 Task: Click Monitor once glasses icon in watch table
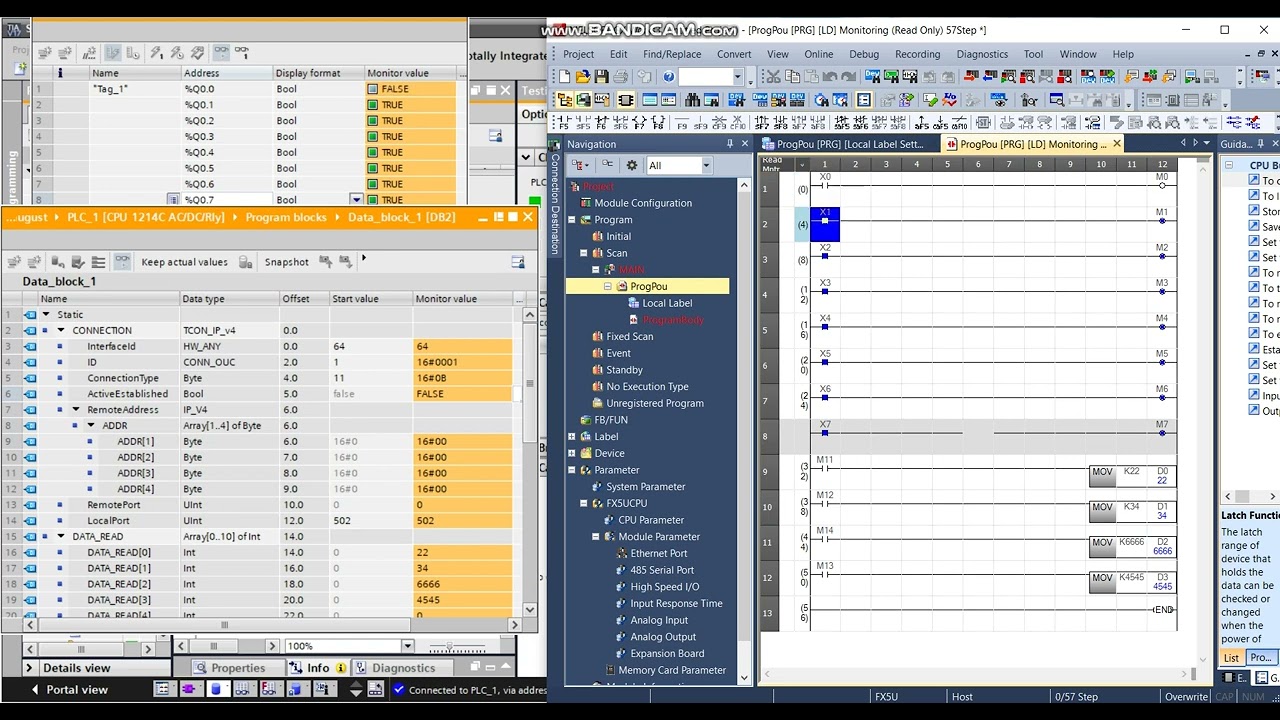(x=242, y=51)
